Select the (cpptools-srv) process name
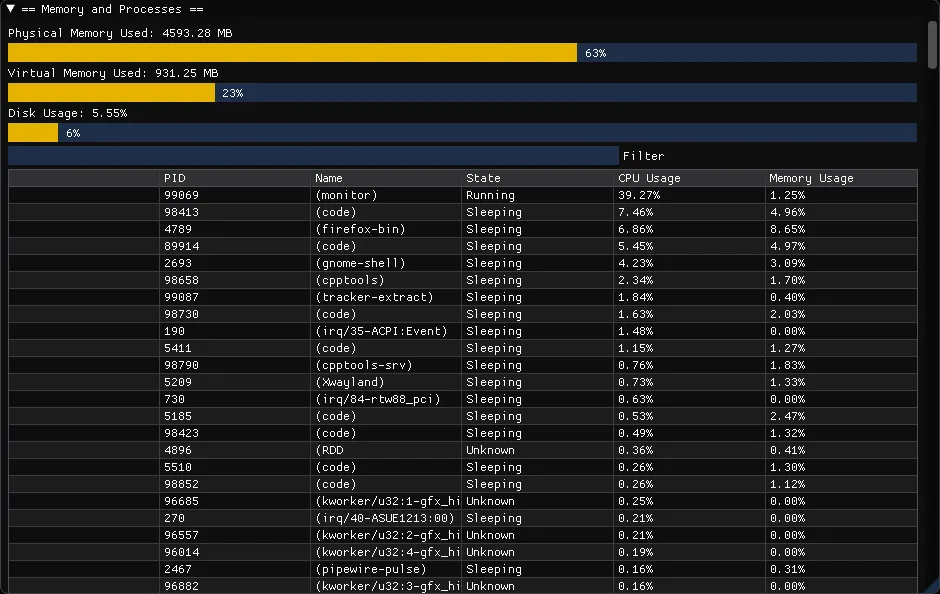Screen dimensions: 940x594 (x=364, y=365)
